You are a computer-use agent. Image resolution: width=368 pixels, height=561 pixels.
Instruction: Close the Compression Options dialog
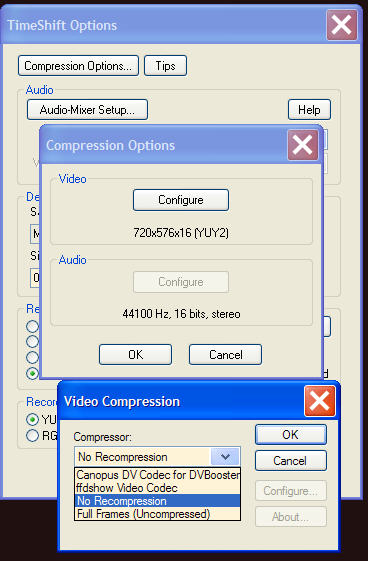click(303, 145)
